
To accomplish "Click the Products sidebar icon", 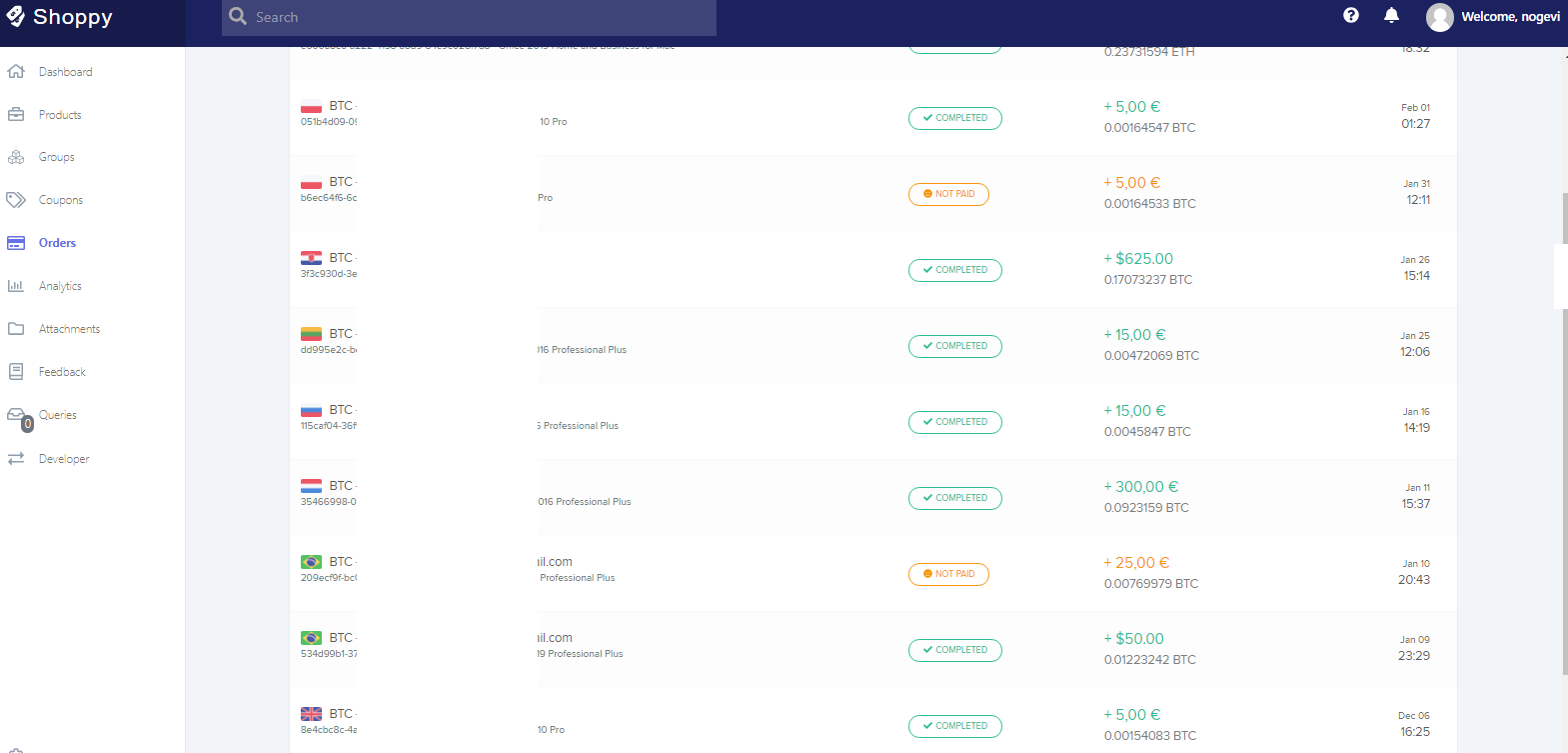I will pos(16,115).
